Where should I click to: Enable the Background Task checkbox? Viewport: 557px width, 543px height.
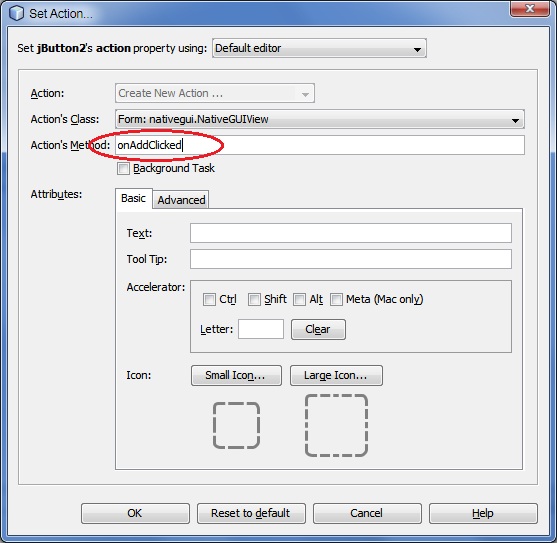point(123,168)
